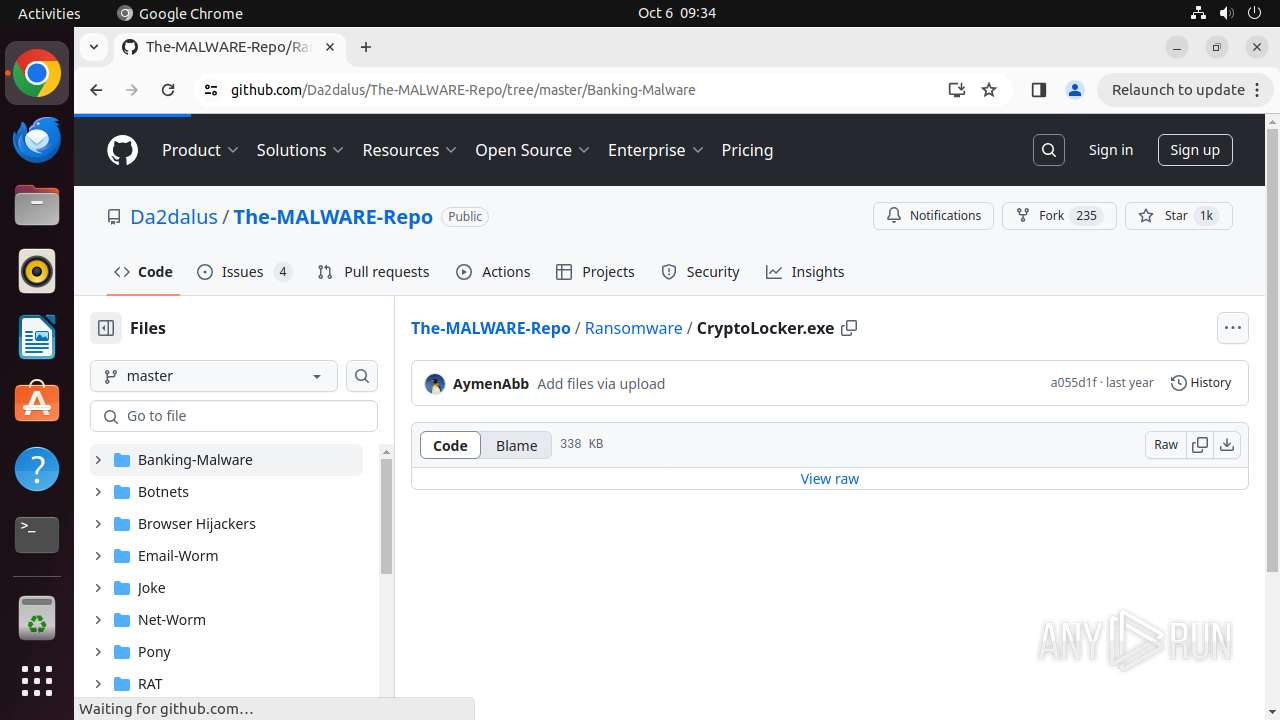Viewport: 1280px width, 720px height.
Task: Install app icon in address bar
Action: tap(957, 90)
